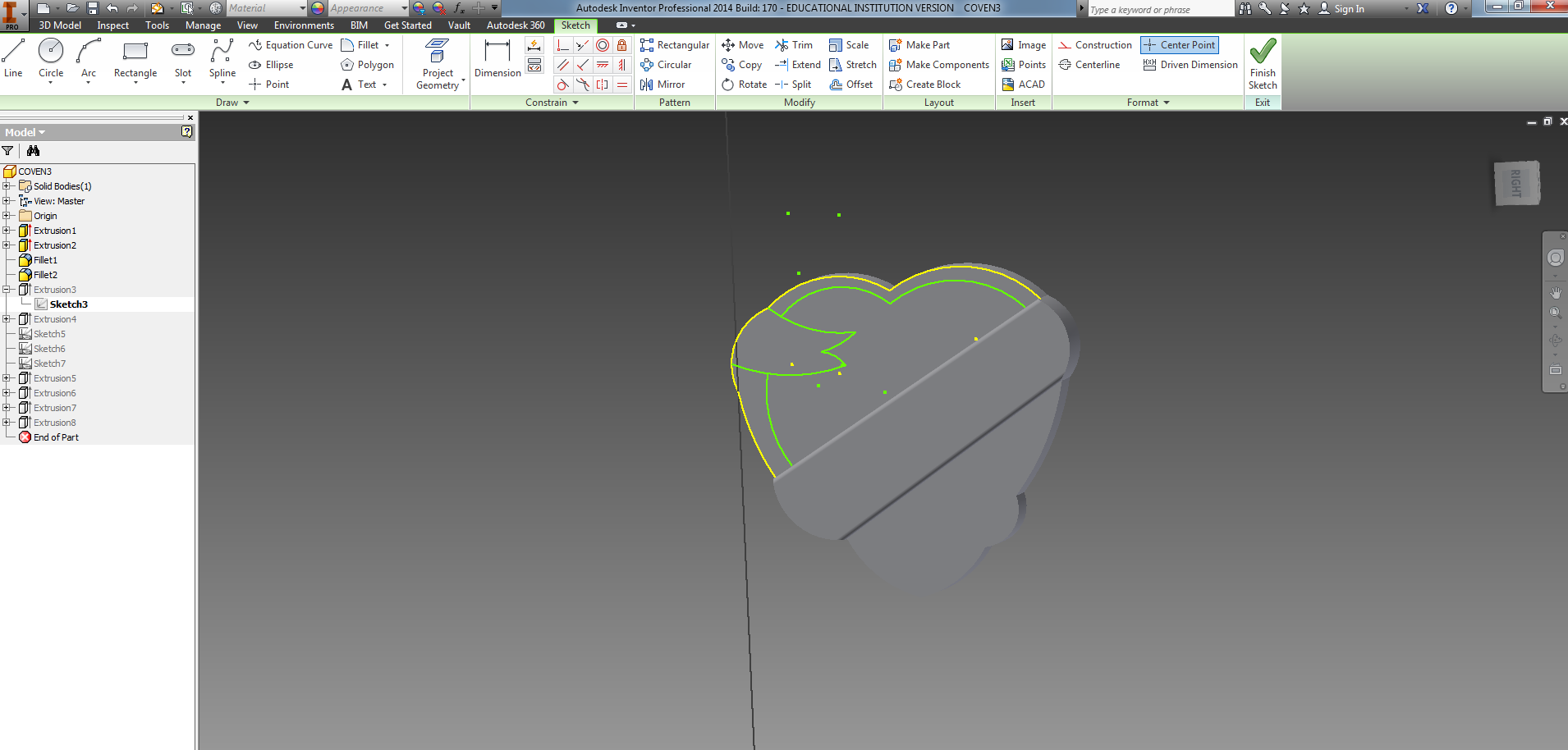Image resolution: width=1568 pixels, height=750 pixels.
Task: Expand the Solid Bodies(1) node
Action: click(7, 186)
